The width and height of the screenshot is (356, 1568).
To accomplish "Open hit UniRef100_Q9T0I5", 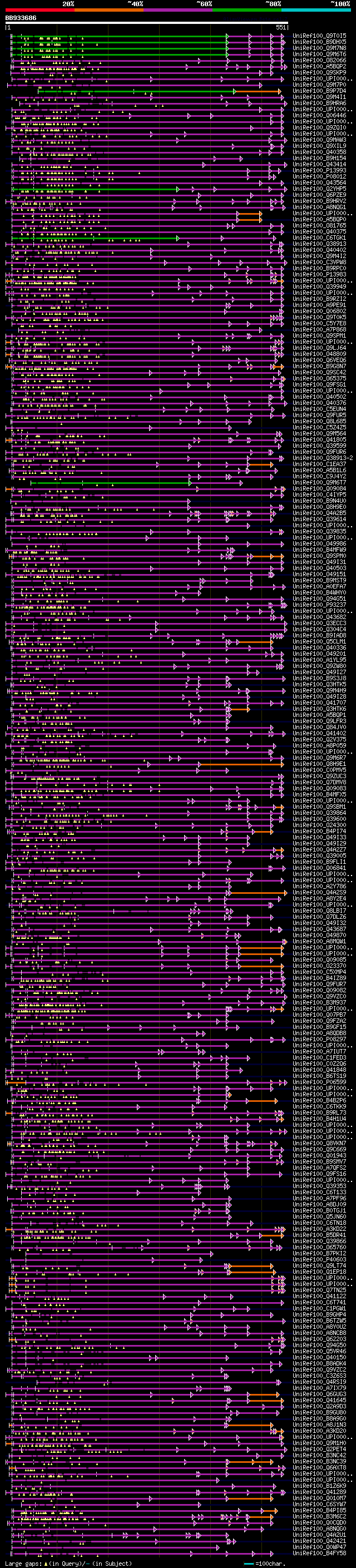I will [x=319, y=36].
